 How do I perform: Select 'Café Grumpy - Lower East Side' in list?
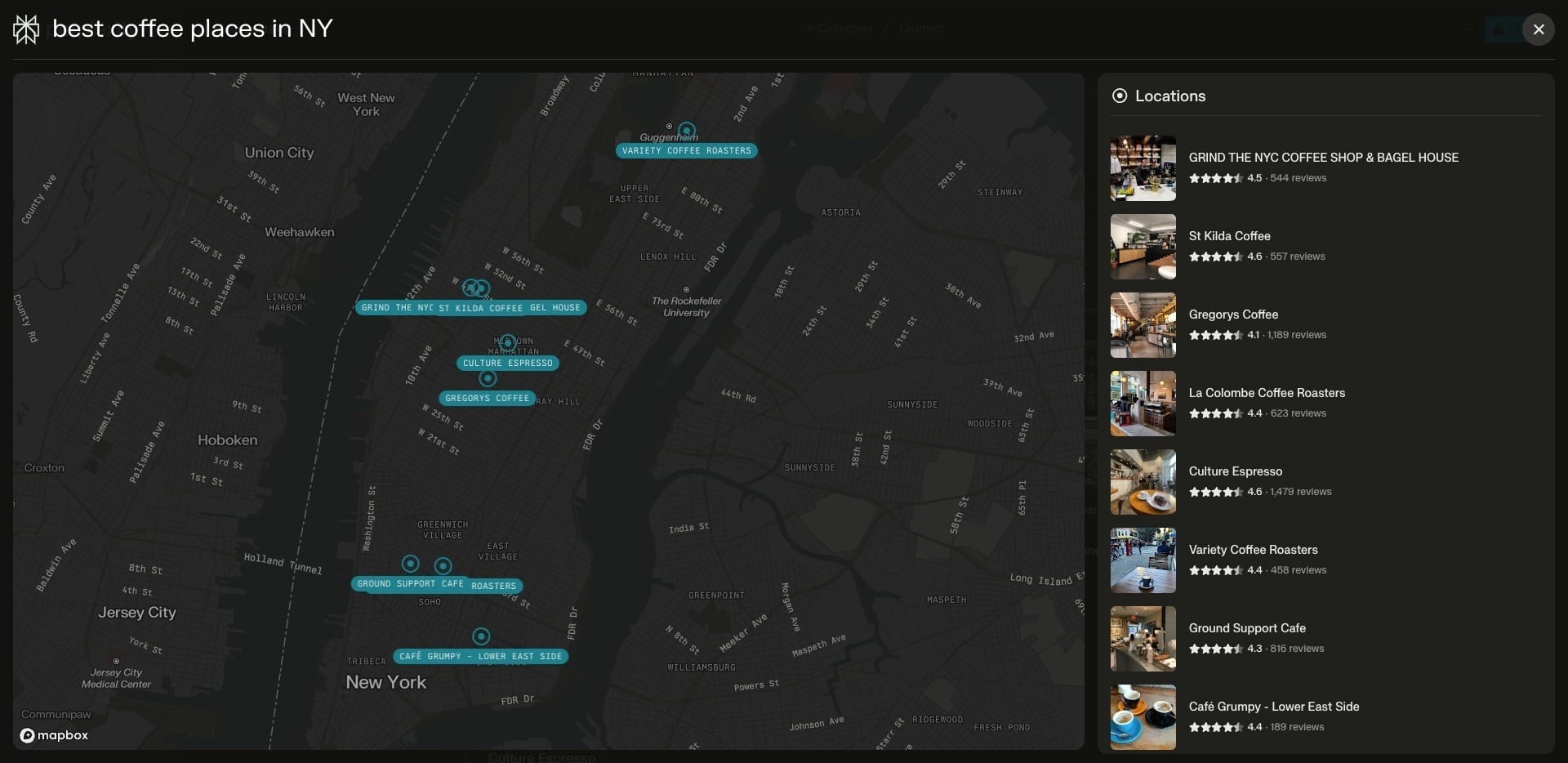click(x=1274, y=707)
